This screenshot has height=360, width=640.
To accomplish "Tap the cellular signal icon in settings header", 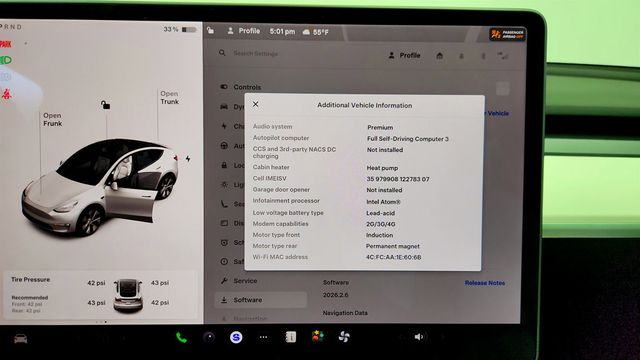I will [x=502, y=56].
